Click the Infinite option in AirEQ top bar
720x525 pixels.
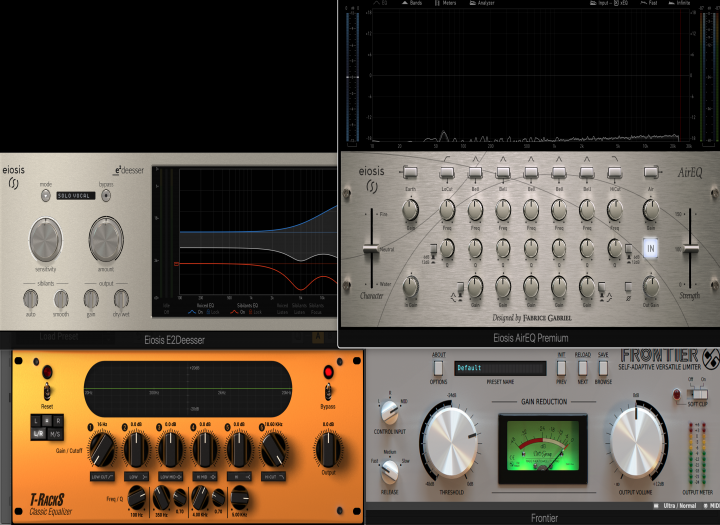(x=679, y=3)
